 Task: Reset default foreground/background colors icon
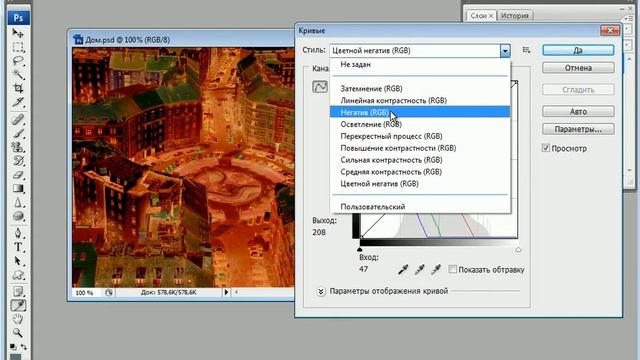tap(13, 347)
